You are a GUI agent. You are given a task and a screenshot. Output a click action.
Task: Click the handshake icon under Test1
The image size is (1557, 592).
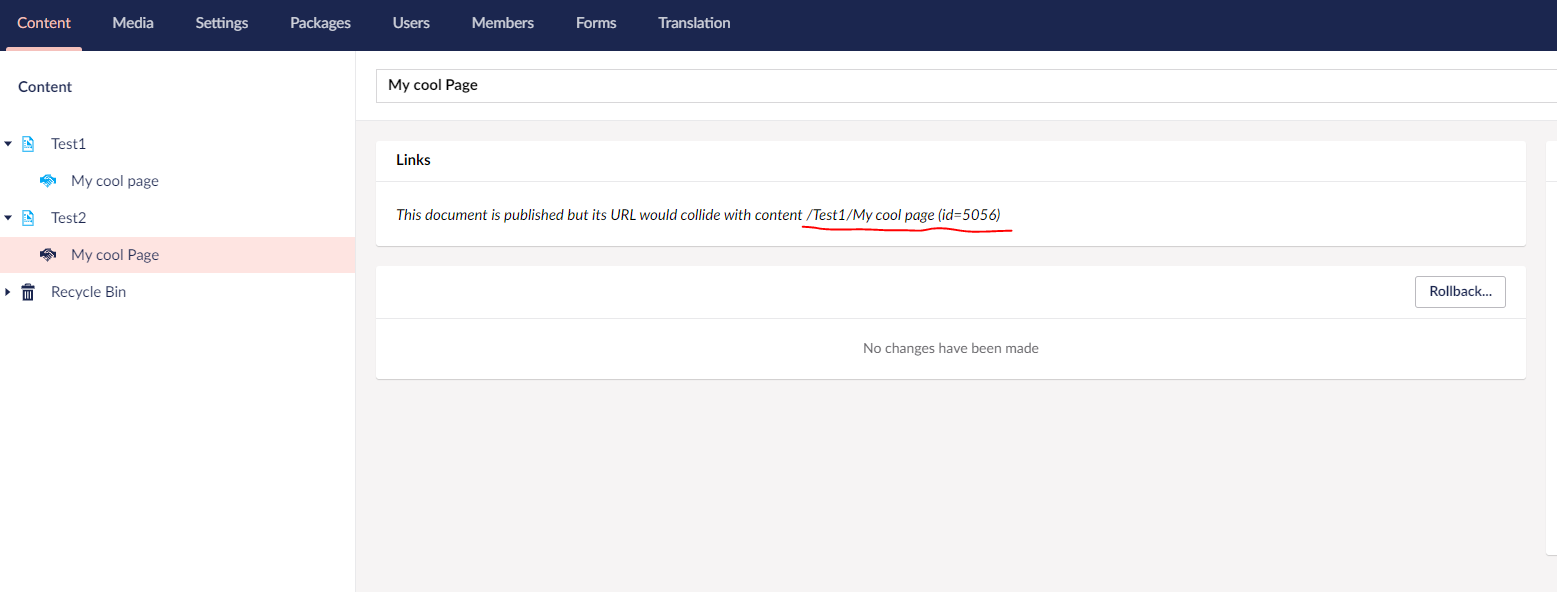47,181
